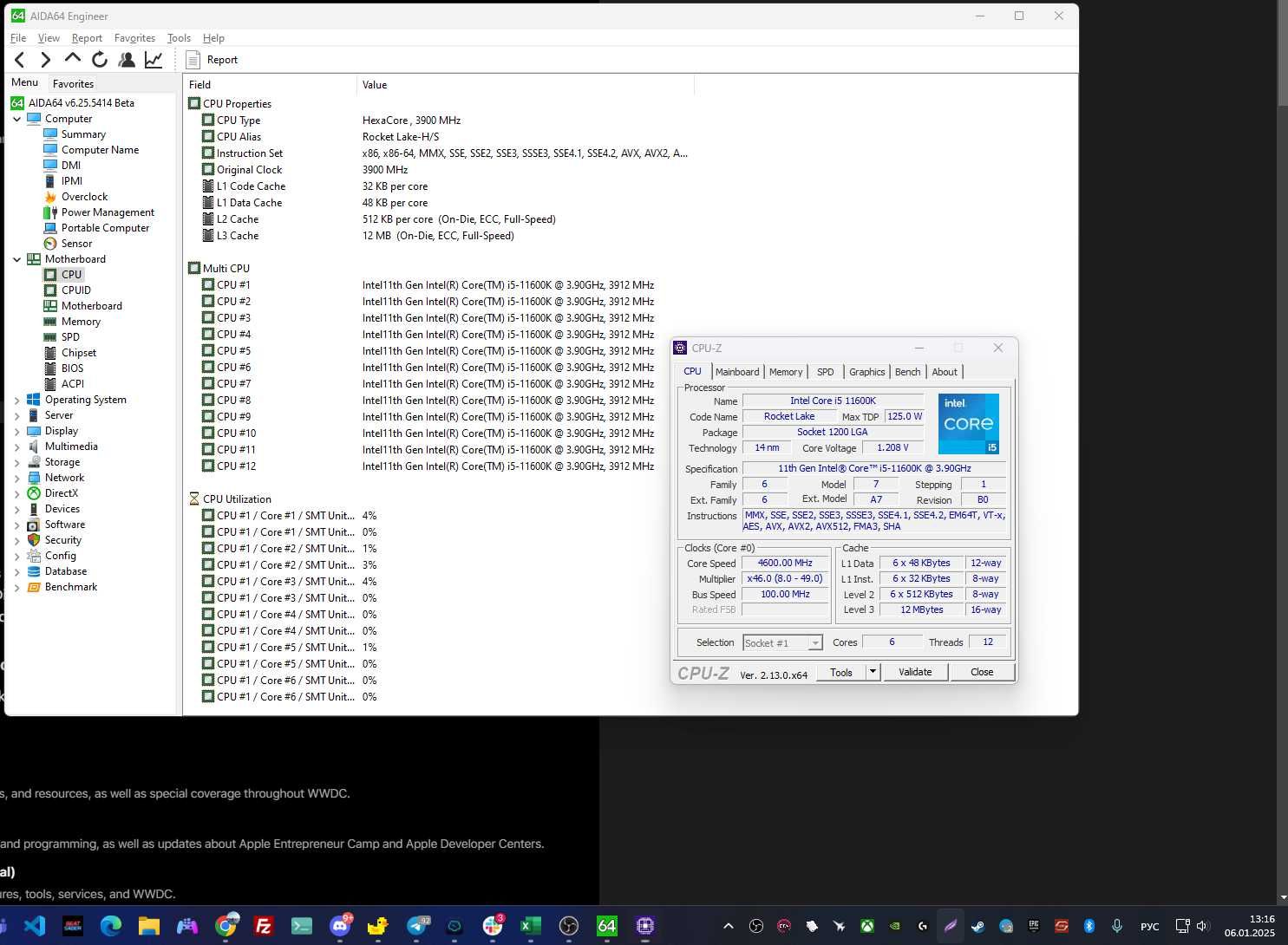Image resolution: width=1288 pixels, height=945 pixels.
Task: Switch to Memory tab in CPU-Z
Action: click(x=786, y=372)
